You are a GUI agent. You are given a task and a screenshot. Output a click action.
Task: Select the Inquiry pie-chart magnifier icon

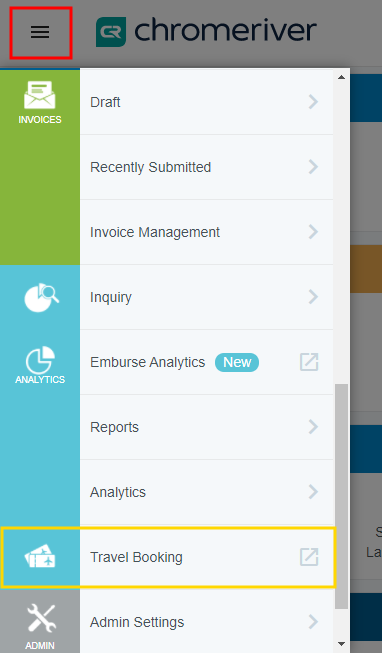click(41, 297)
